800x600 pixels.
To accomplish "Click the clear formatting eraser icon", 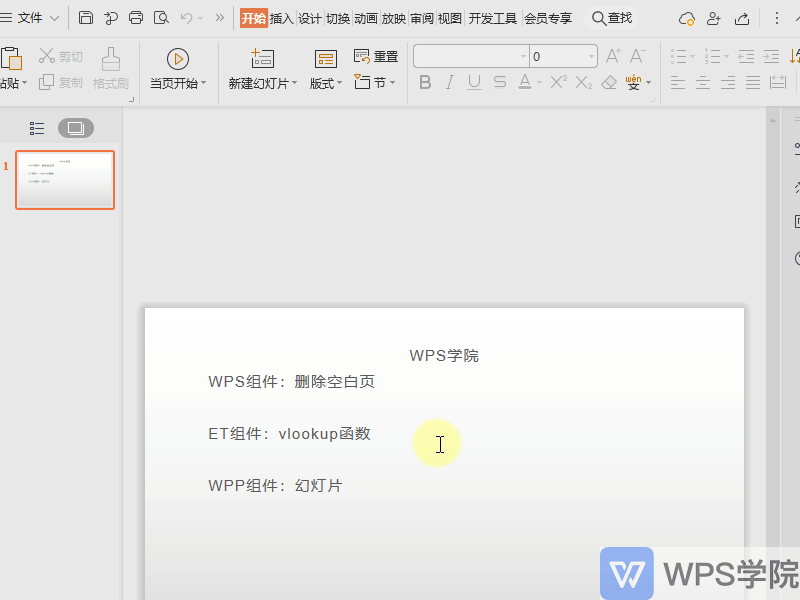I will click(609, 83).
